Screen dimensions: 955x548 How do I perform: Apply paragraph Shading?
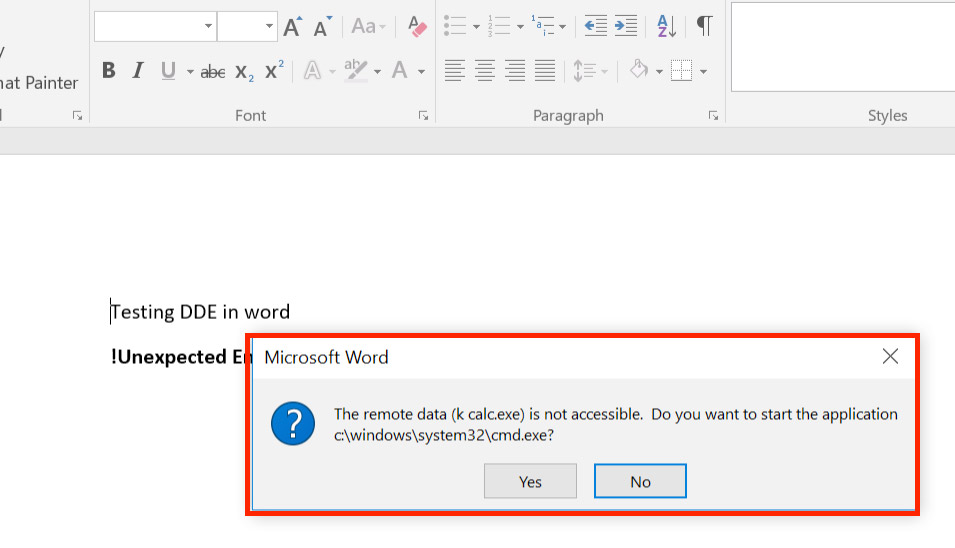[639, 69]
